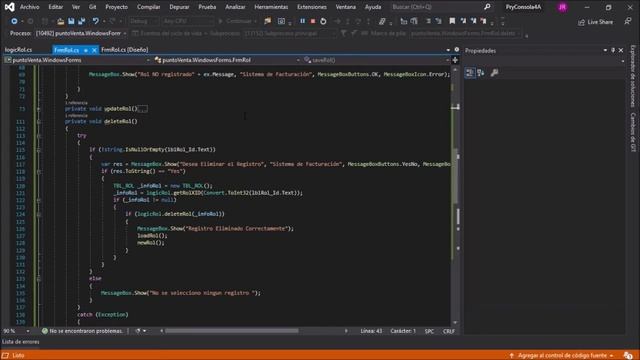Click the bookmark toggle icon
The height and width of the screenshot is (360, 640).
point(452,21)
